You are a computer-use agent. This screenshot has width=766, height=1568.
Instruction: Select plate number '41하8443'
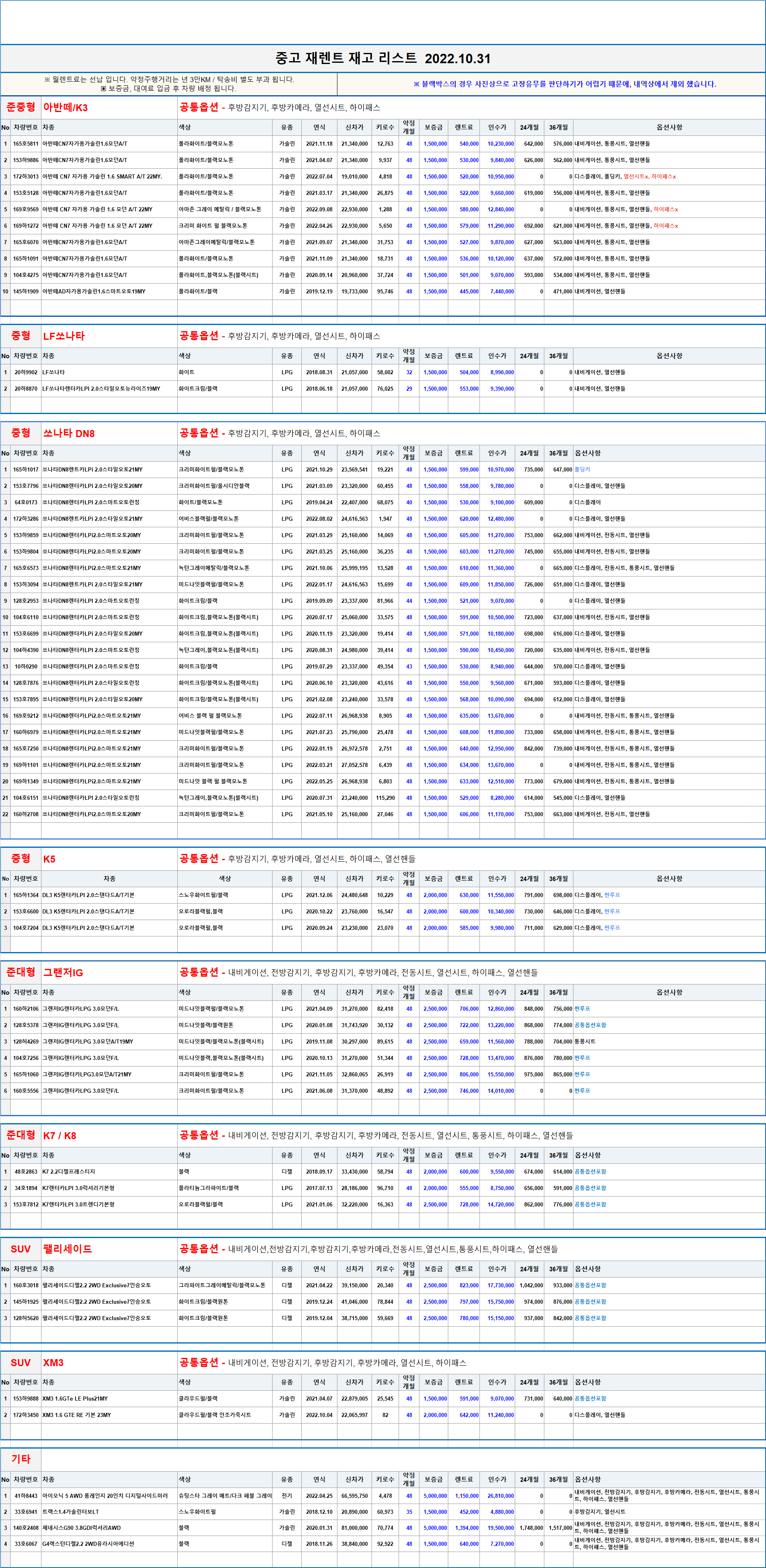[25, 1496]
